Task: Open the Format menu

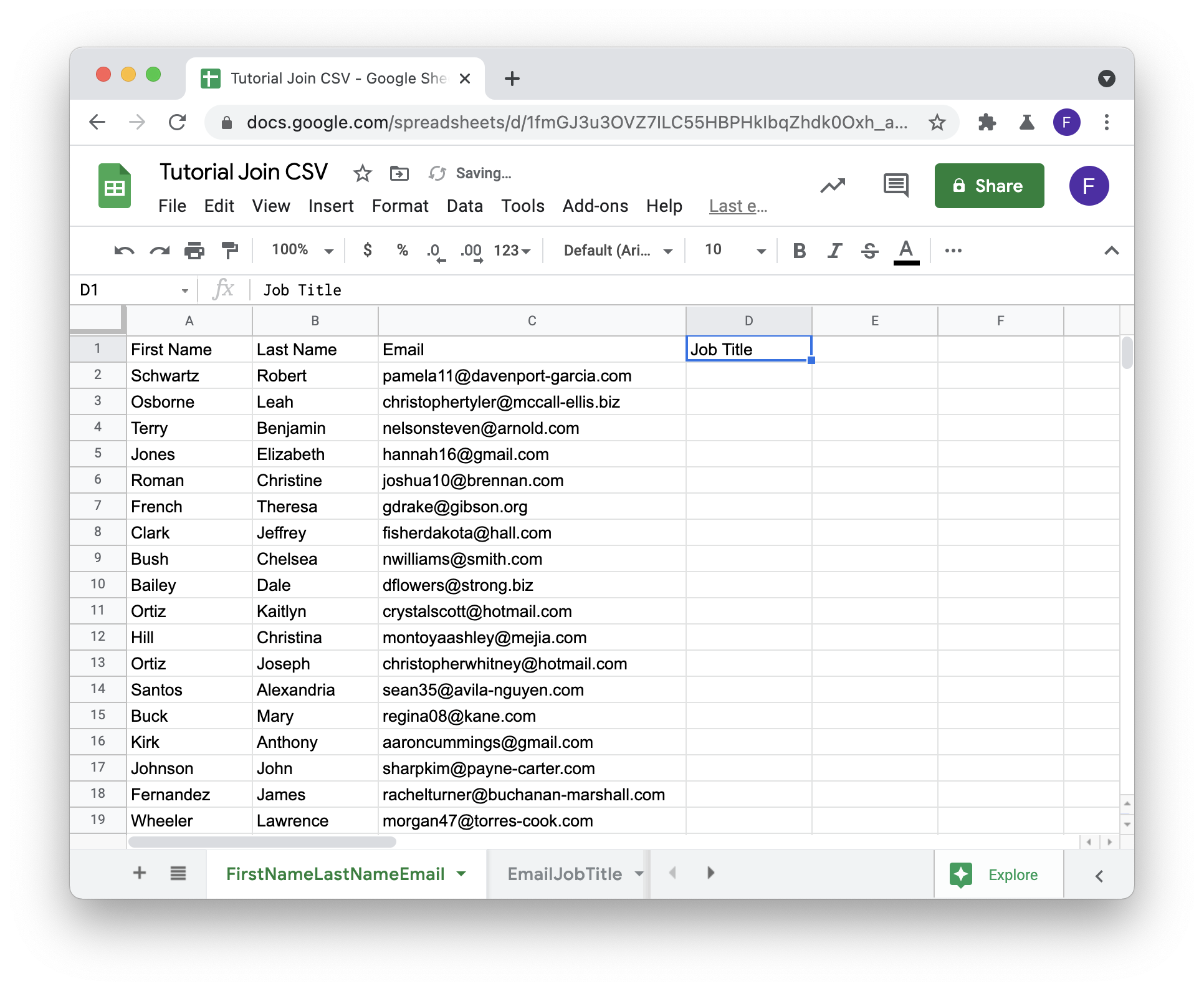Action: pos(400,206)
